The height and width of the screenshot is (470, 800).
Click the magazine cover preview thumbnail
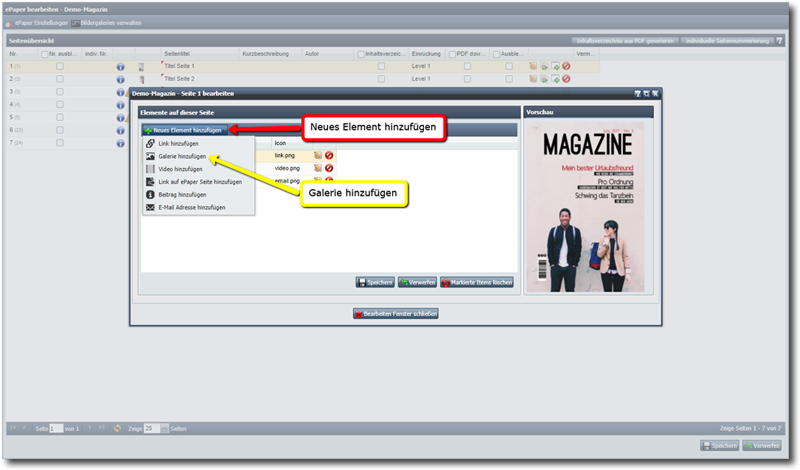(586, 208)
